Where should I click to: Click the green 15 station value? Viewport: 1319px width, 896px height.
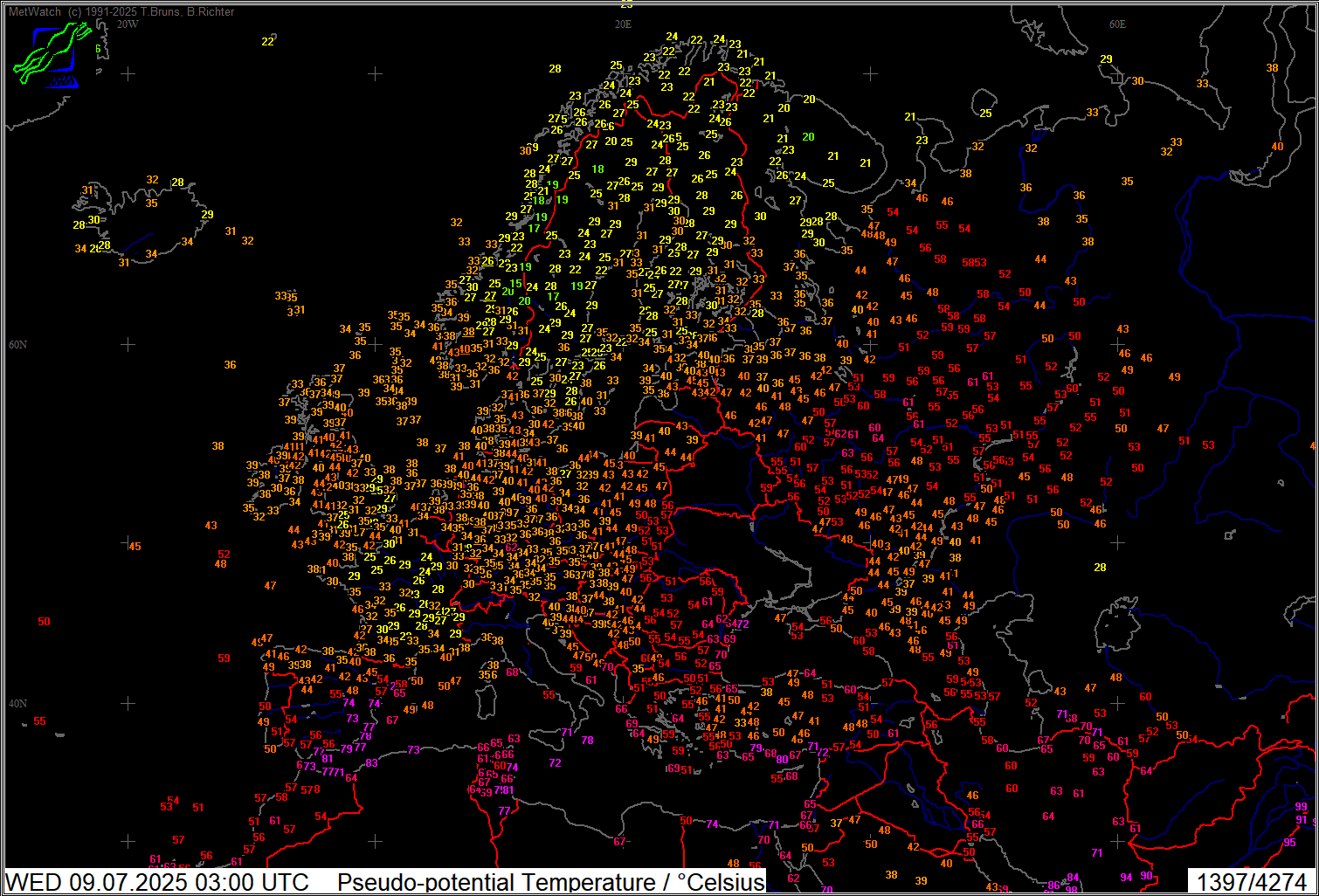point(516,284)
